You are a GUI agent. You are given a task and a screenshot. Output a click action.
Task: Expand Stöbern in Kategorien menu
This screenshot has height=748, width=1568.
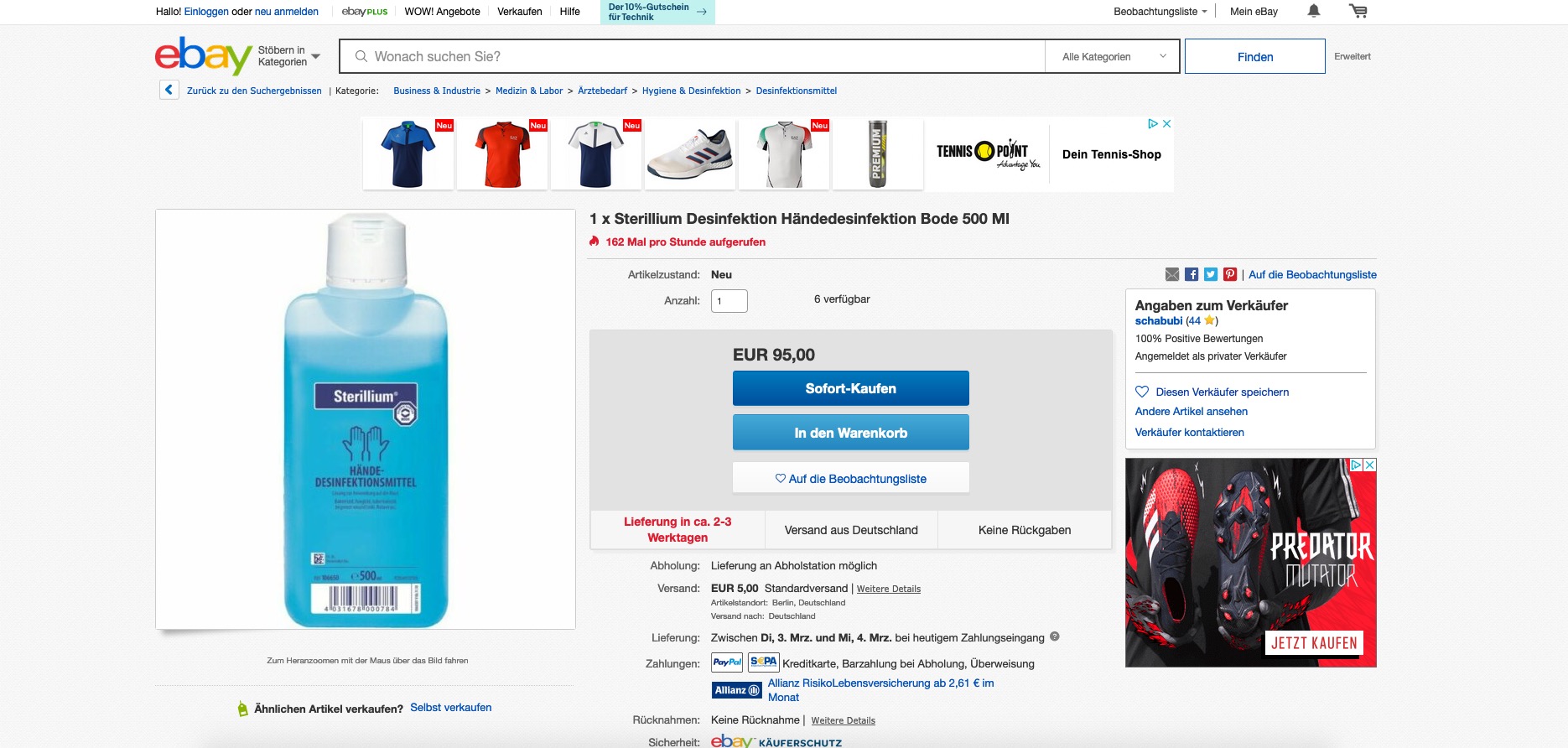tap(288, 56)
